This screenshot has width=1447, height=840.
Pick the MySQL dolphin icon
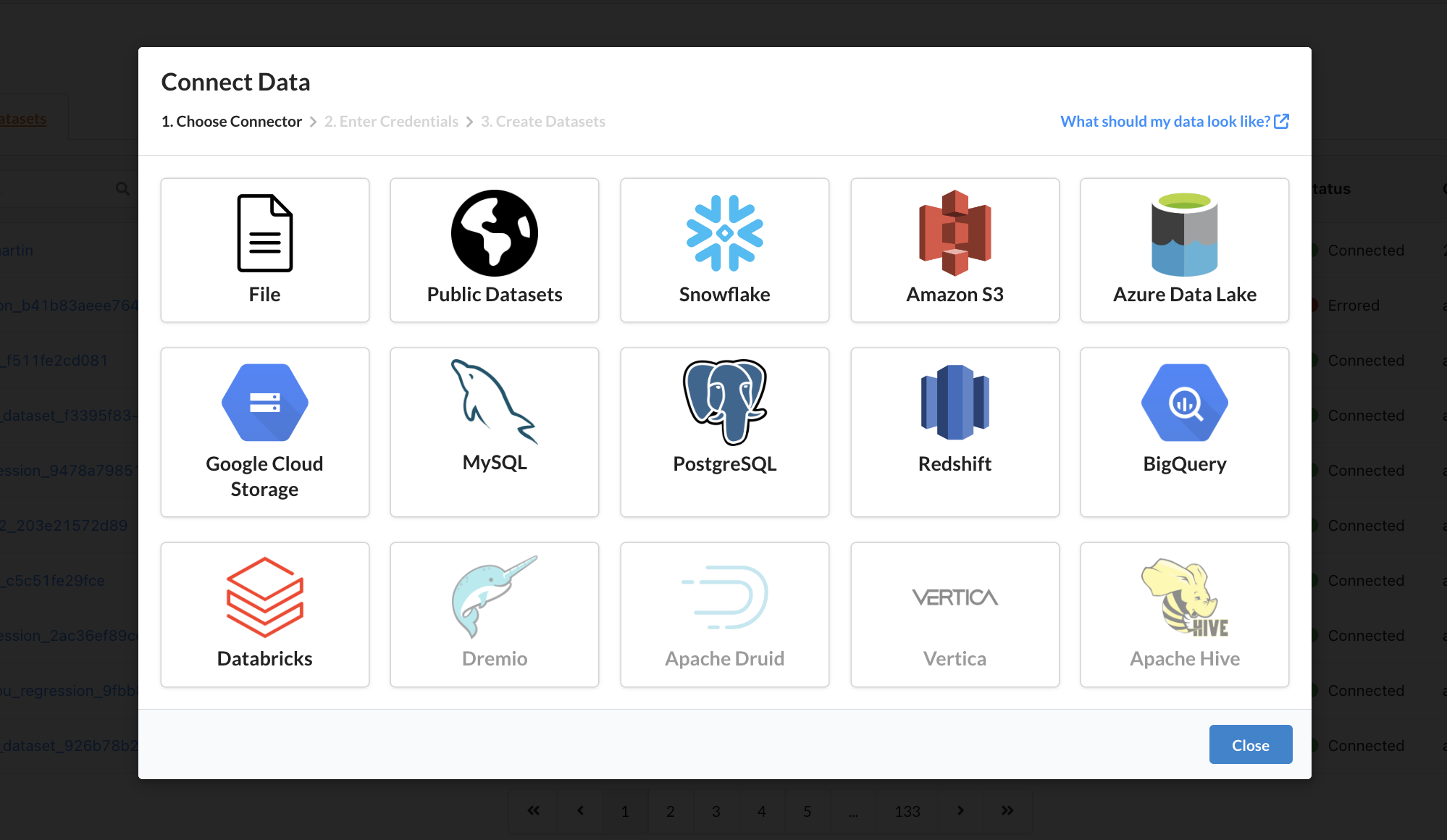click(x=495, y=402)
